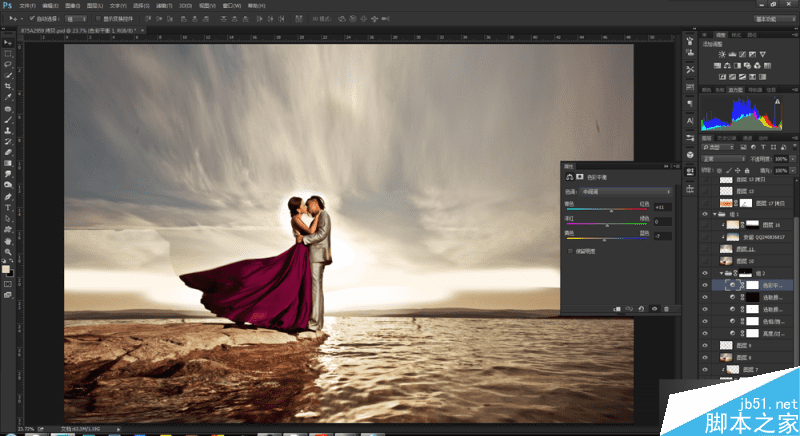The image size is (800, 436).
Task: Enable the 保留明度 checkbox
Action: [x=570, y=251]
